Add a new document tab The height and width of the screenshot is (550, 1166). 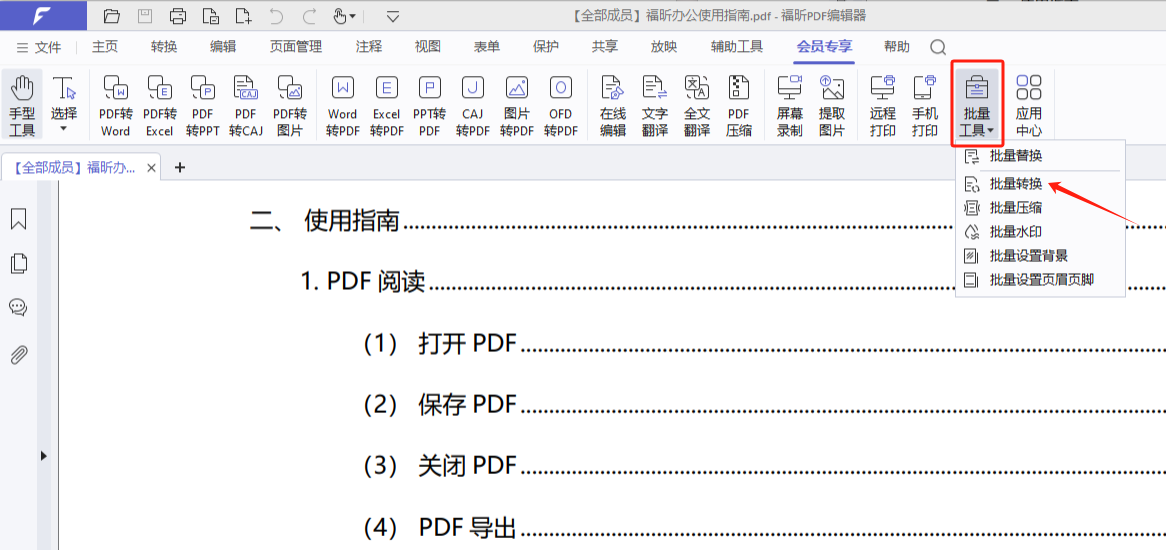click(x=180, y=167)
